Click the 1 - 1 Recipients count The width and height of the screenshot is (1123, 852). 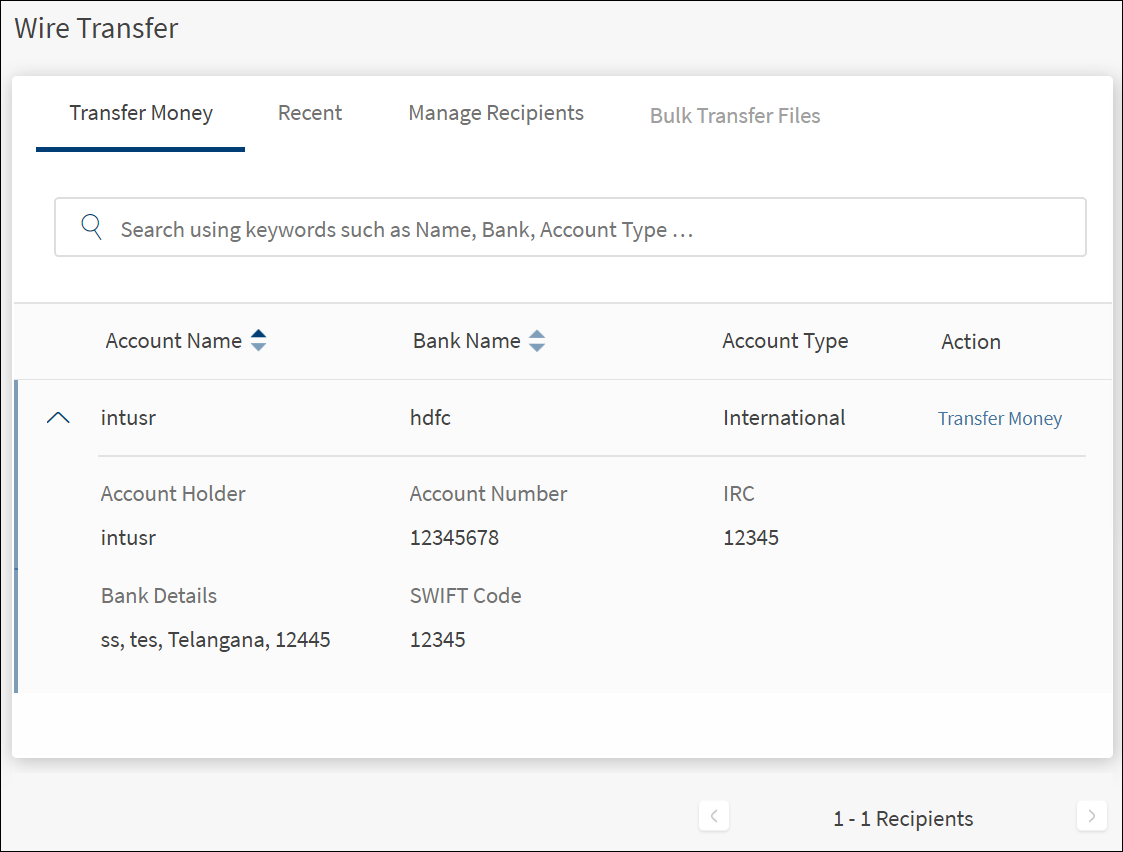tap(903, 819)
